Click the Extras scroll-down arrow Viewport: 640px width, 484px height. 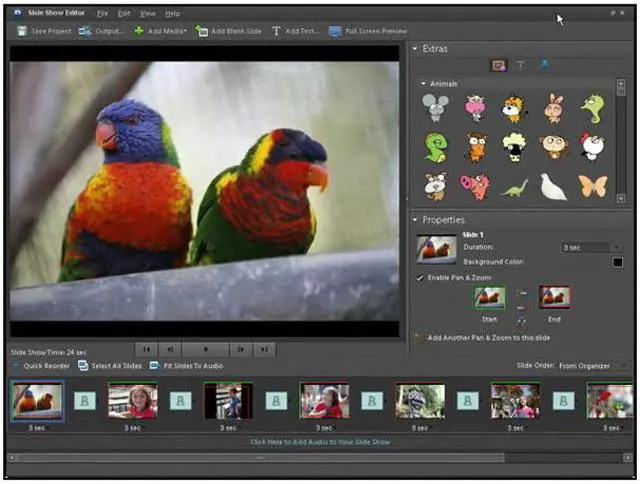coord(621,199)
